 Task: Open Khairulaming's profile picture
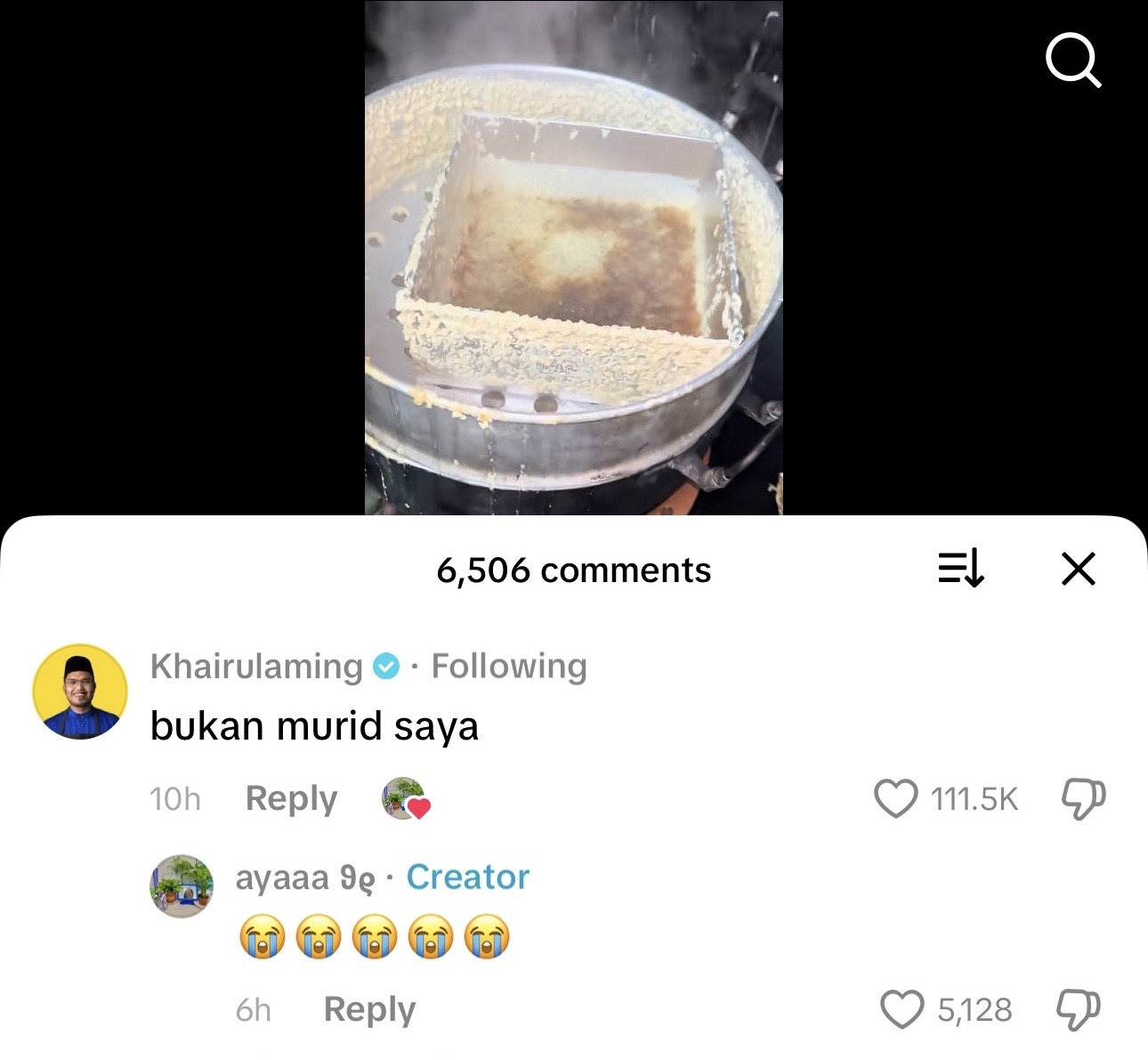[x=80, y=692]
